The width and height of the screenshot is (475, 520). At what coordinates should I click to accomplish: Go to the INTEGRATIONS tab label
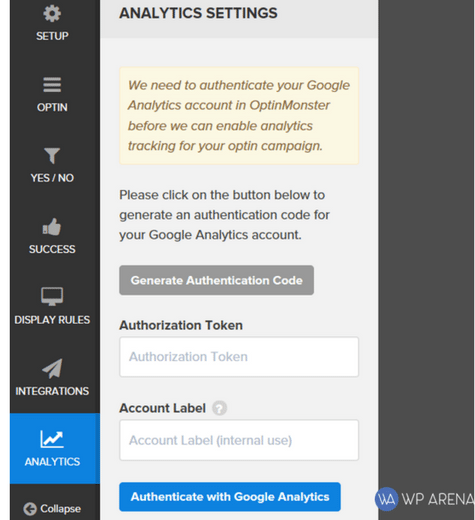point(52,391)
